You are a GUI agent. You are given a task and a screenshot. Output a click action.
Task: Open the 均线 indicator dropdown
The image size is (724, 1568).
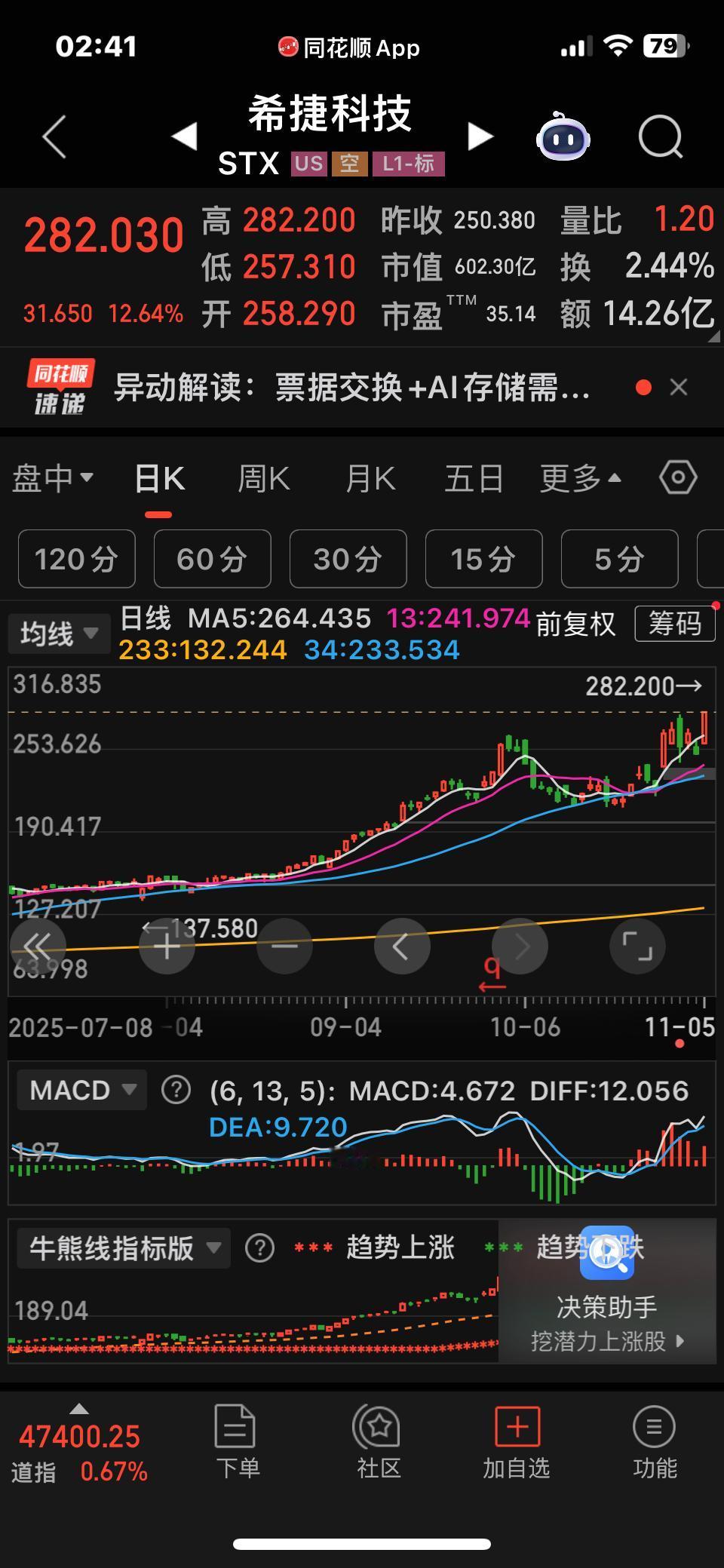[x=59, y=634]
